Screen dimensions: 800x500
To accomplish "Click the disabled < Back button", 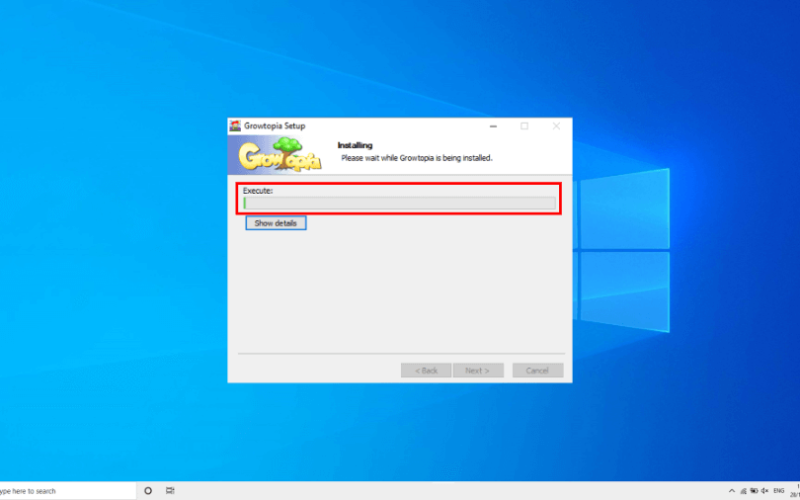I will [426, 370].
